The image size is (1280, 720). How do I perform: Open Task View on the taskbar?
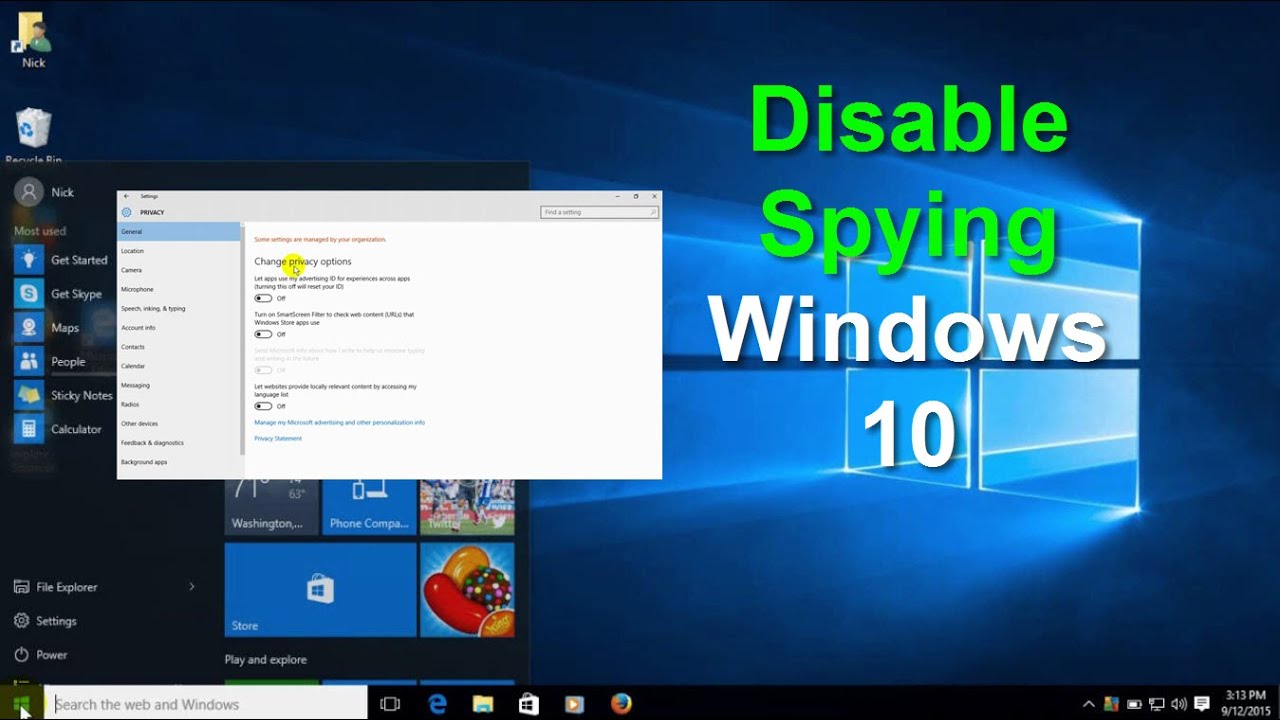tap(390, 704)
